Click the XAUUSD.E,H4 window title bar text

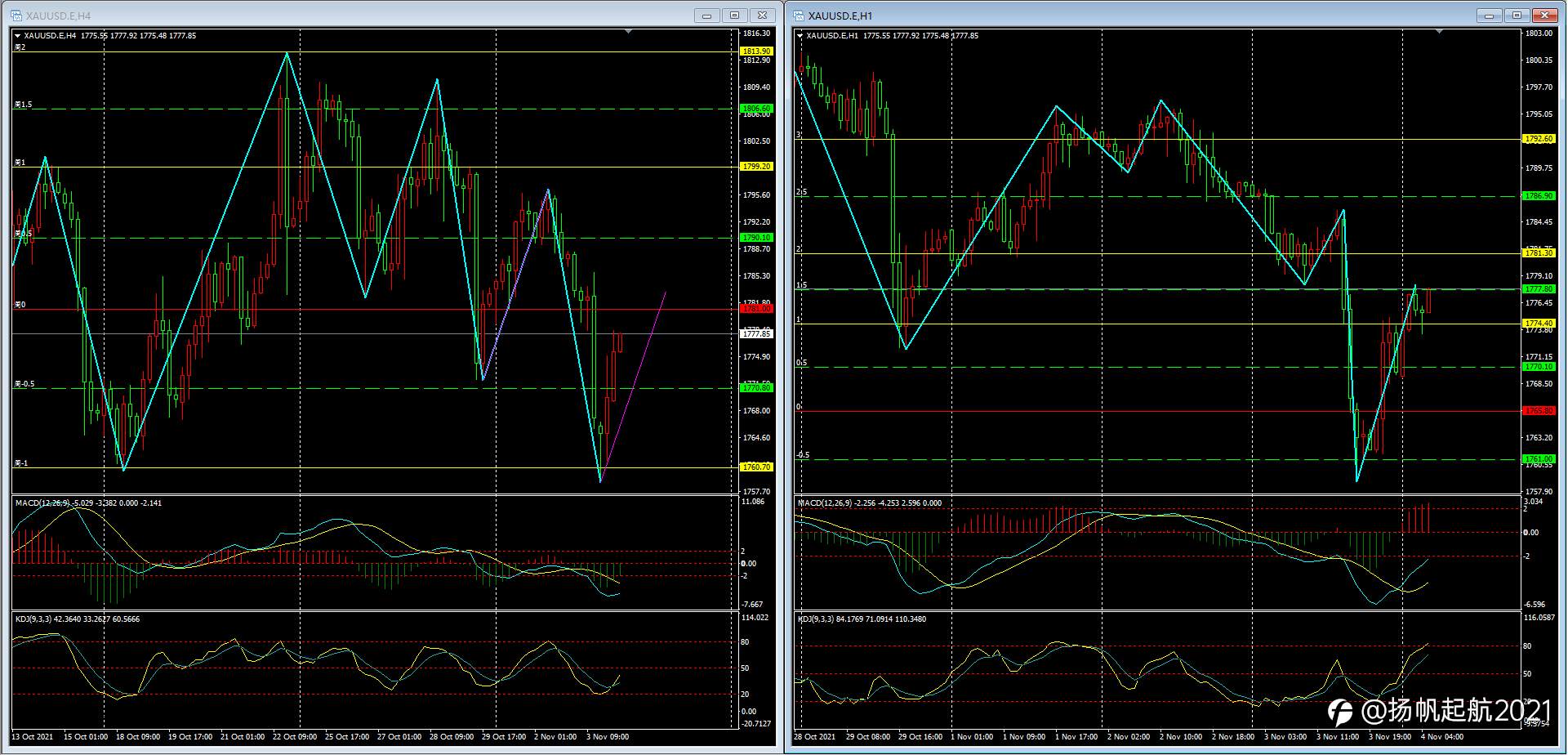click(59, 16)
